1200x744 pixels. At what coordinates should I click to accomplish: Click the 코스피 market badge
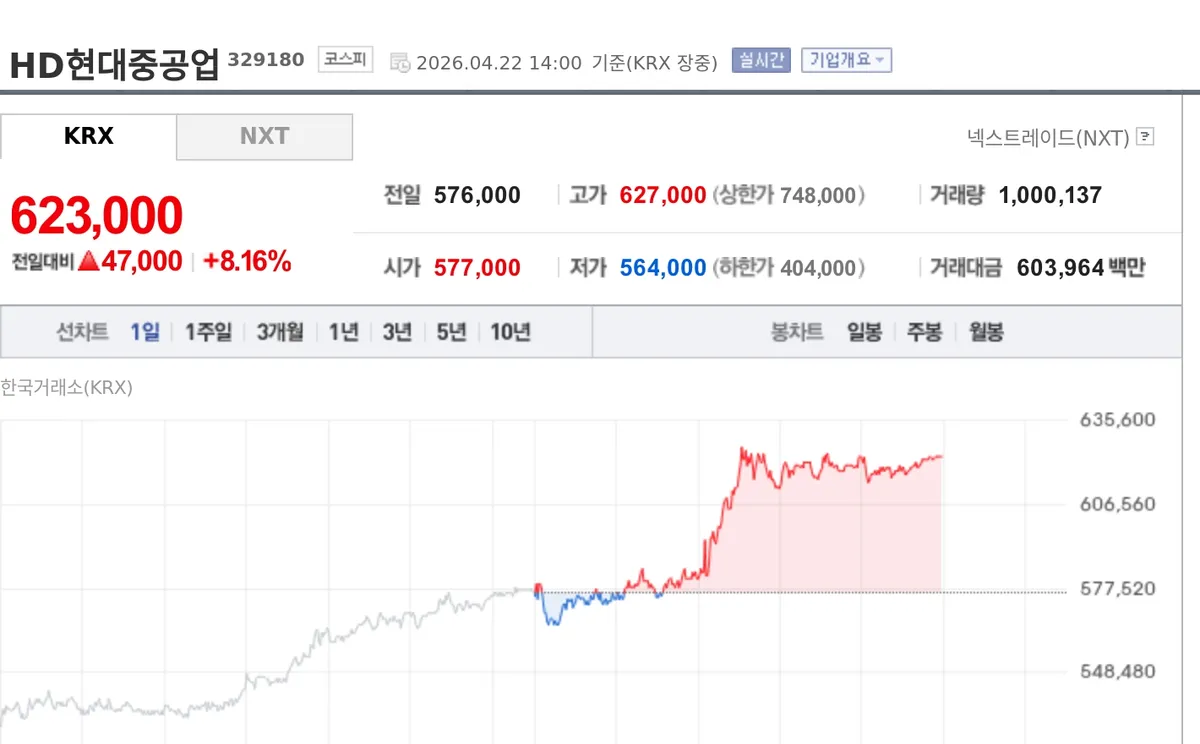345,60
